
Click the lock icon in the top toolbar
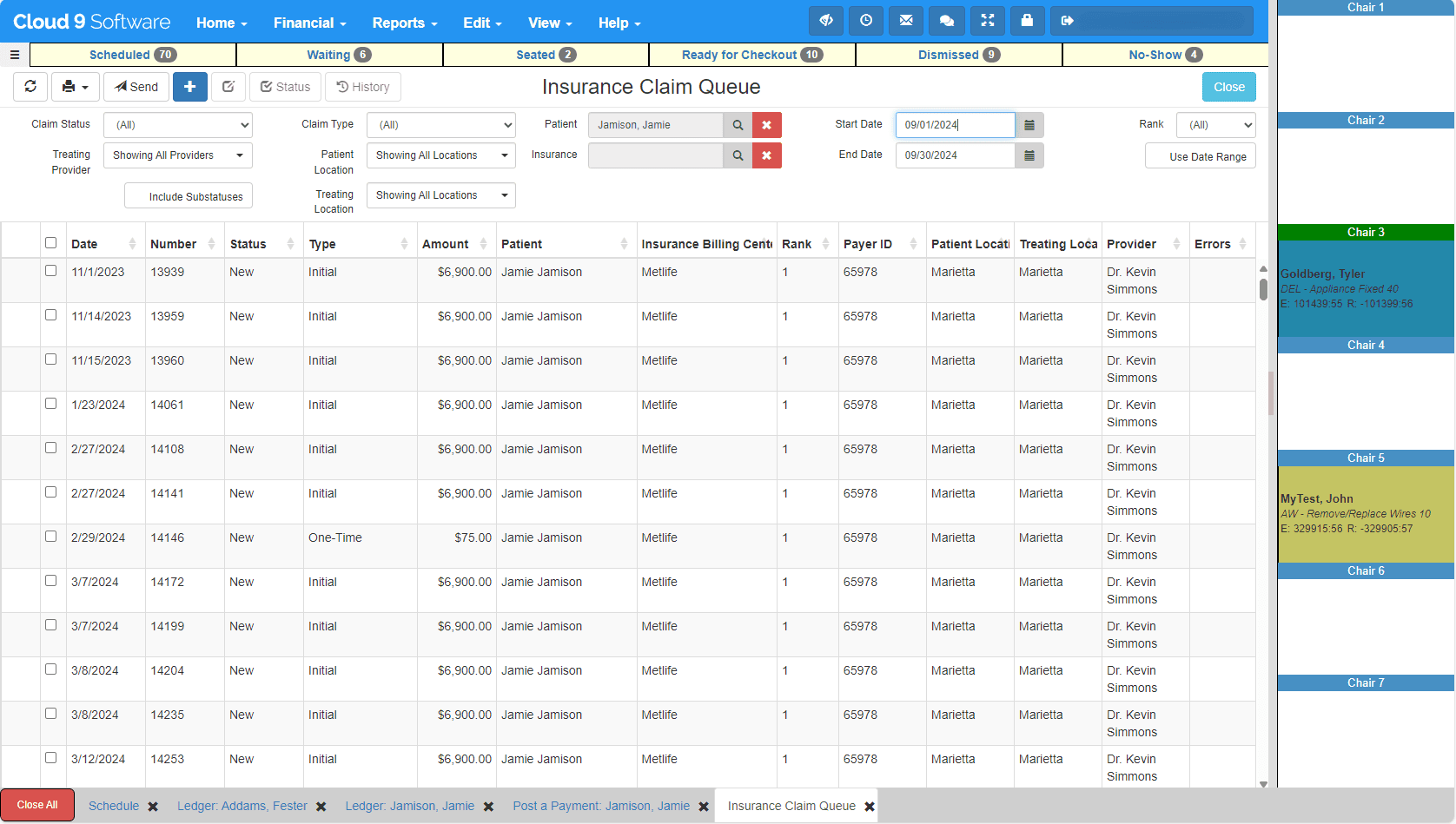1027,20
